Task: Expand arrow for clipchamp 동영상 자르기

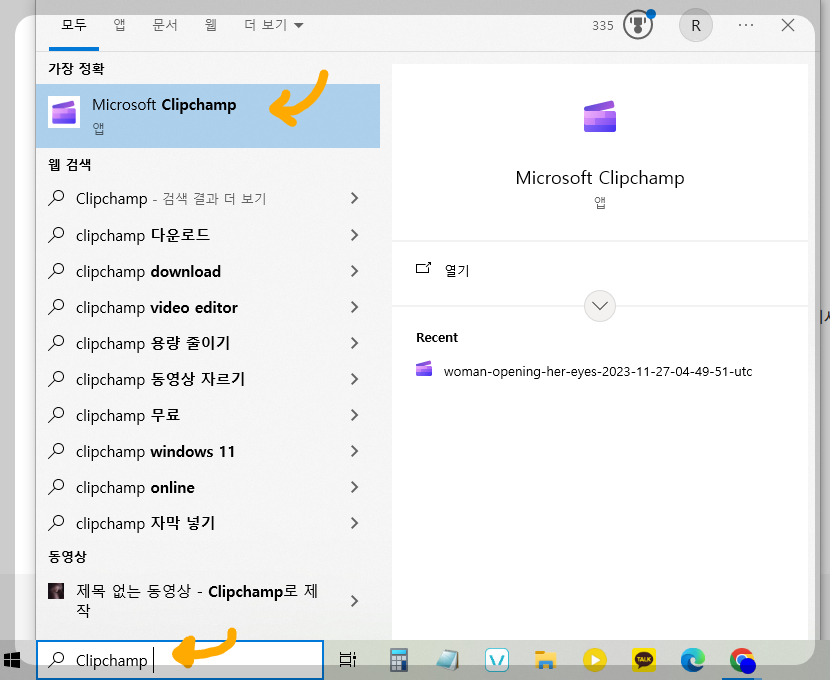Action: coord(355,379)
